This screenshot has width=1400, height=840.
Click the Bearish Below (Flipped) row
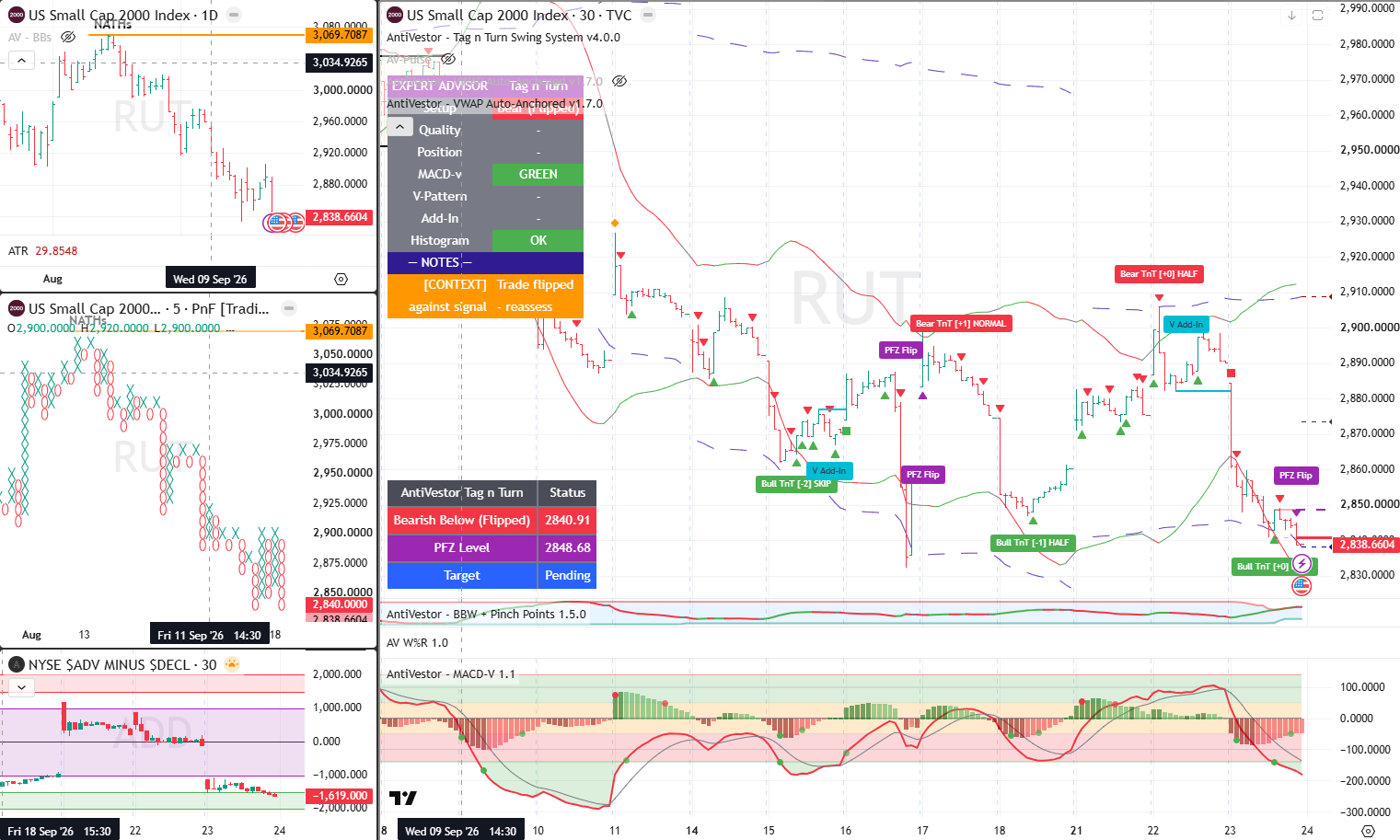point(492,520)
